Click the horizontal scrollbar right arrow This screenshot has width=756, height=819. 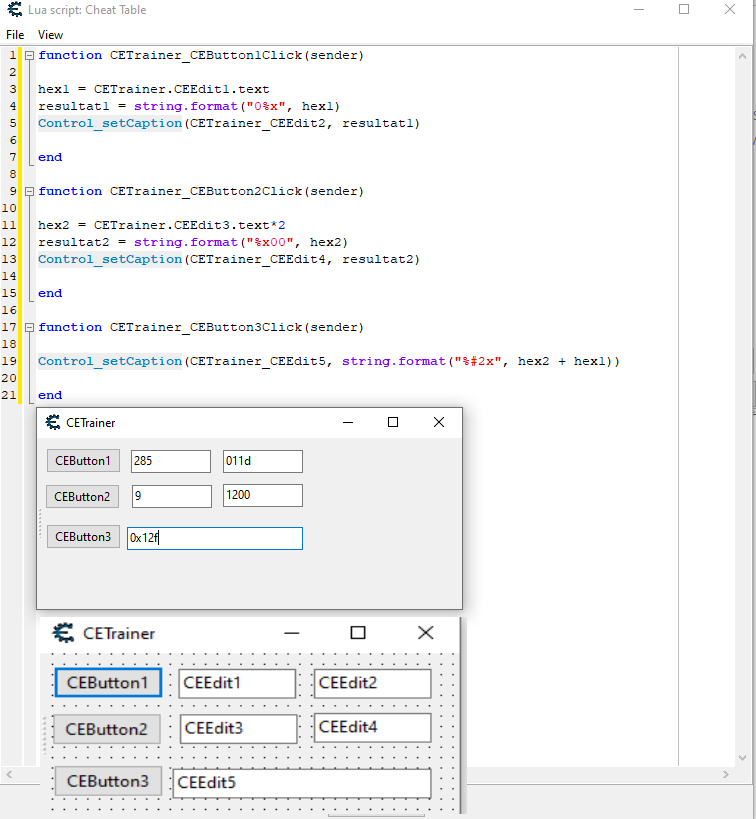(727, 775)
